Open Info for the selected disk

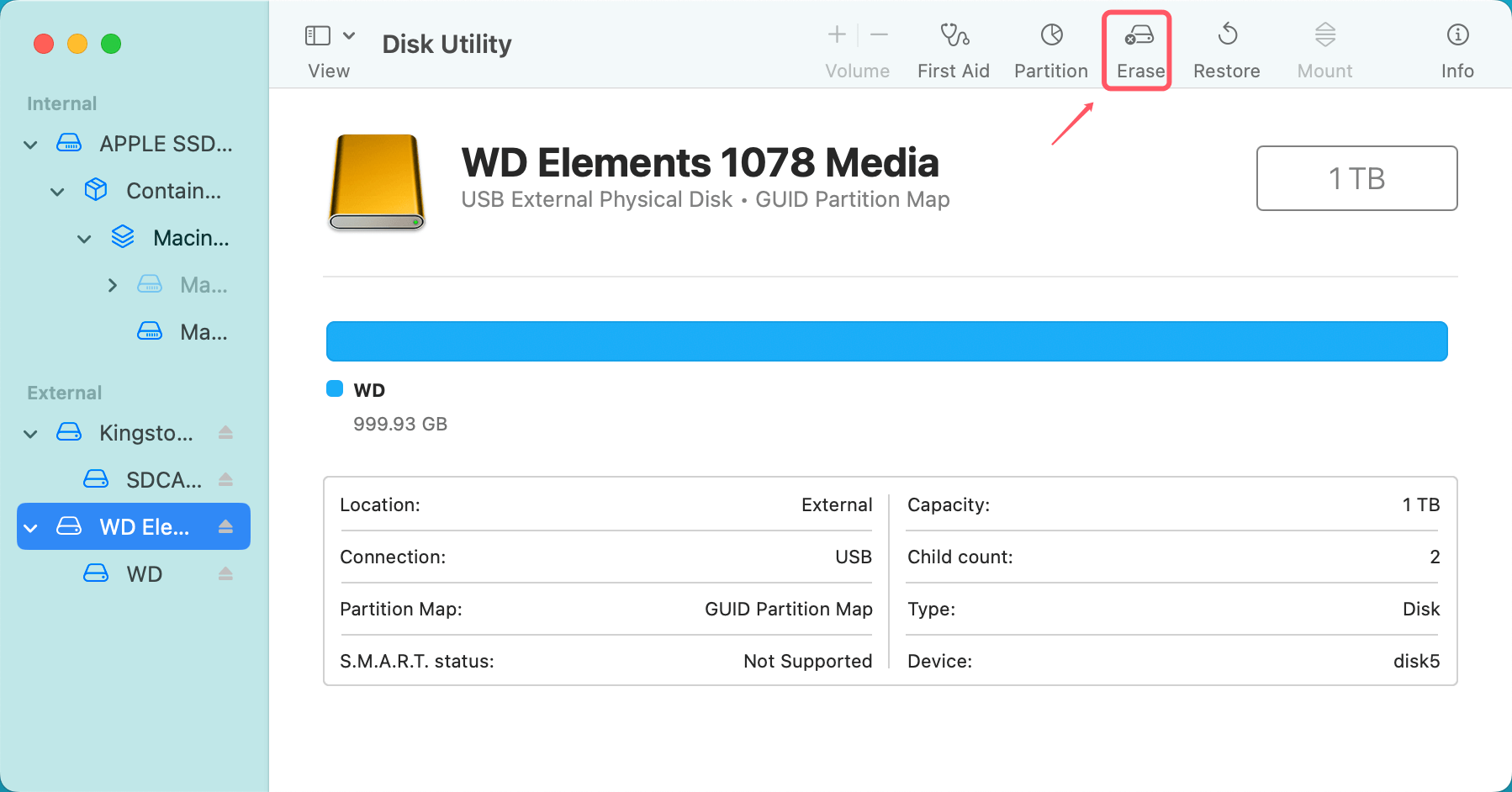[x=1456, y=46]
